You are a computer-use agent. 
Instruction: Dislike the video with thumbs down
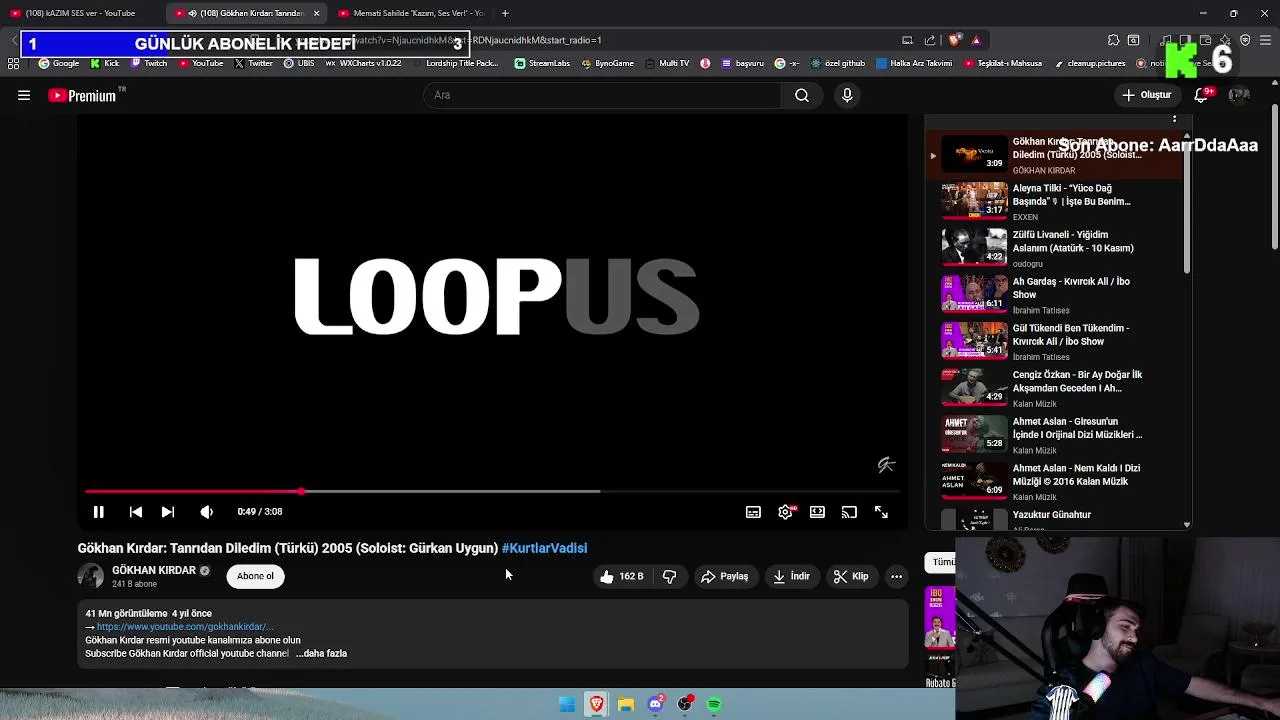click(669, 576)
